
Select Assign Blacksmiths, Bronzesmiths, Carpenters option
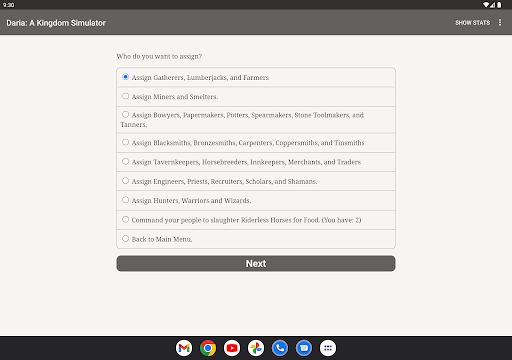(x=256, y=143)
